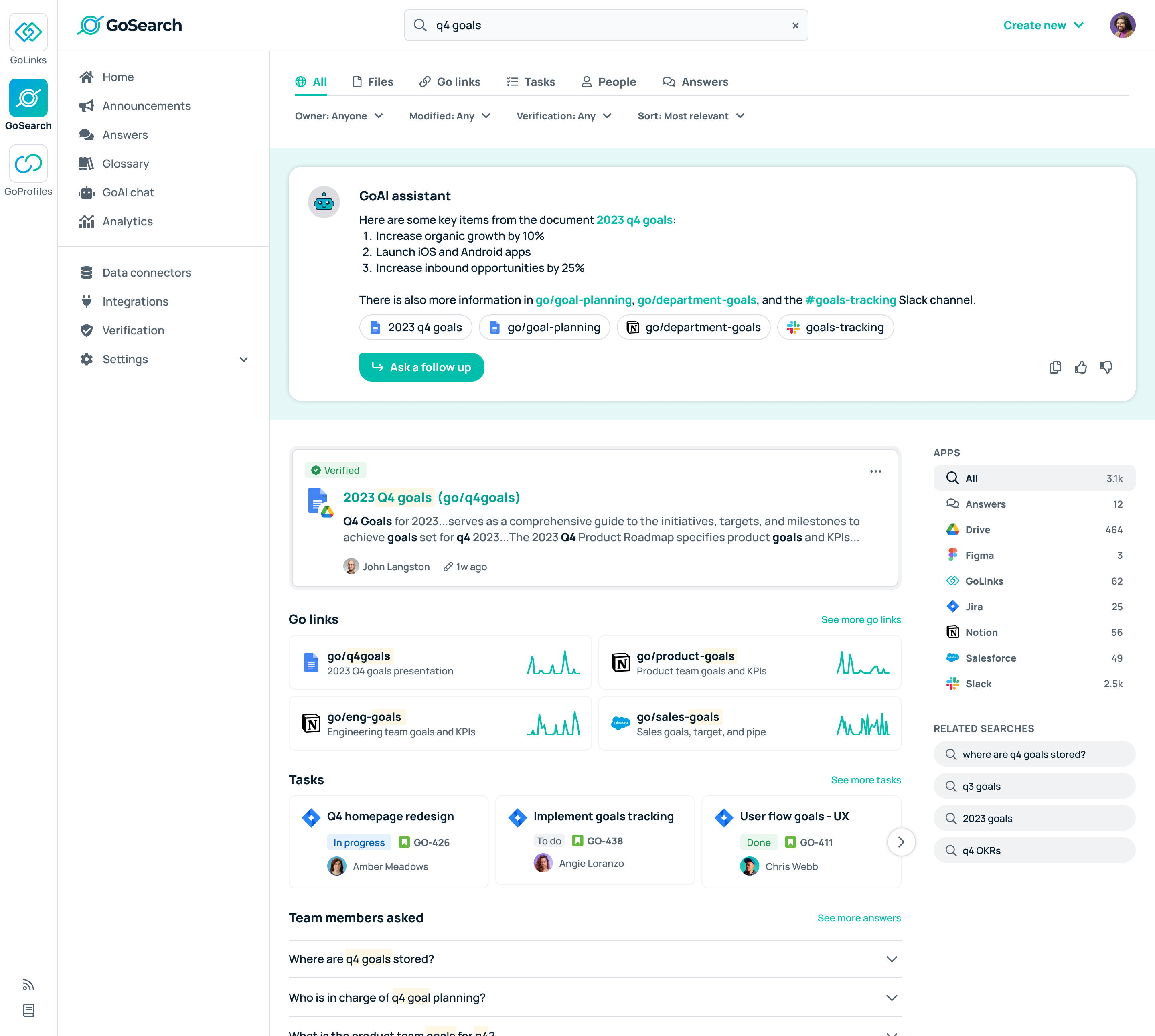Switch to the People tab
1155x1036 pixels.
pos(608,82)
